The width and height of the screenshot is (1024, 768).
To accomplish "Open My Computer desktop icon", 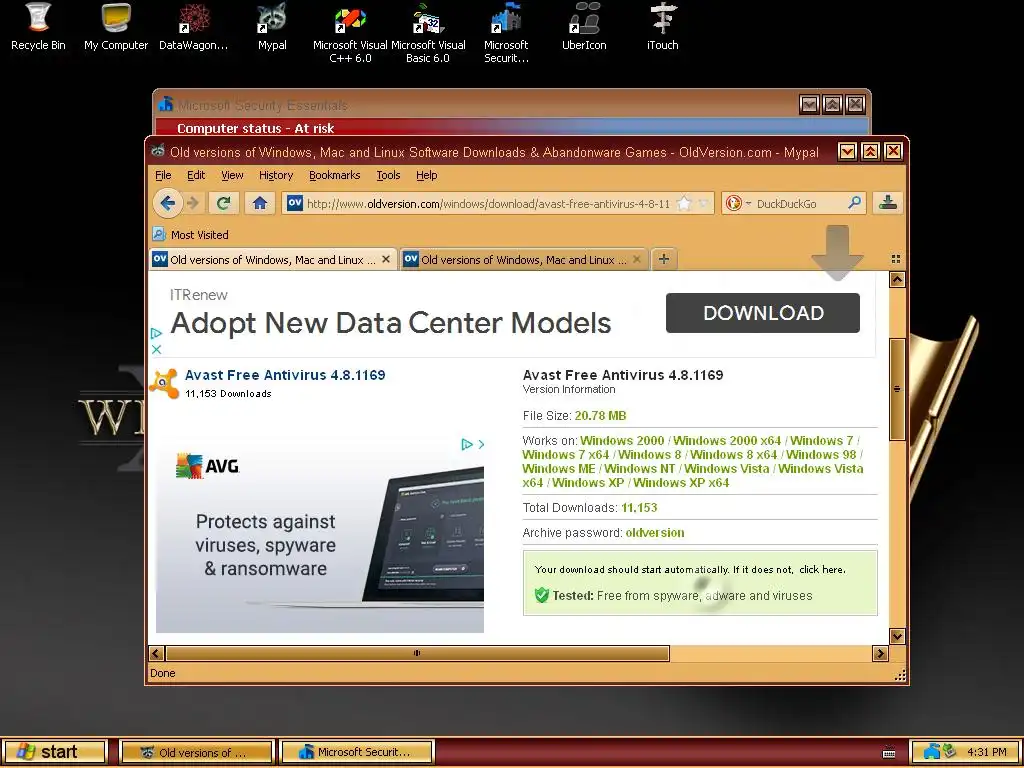I will [116, 26].
